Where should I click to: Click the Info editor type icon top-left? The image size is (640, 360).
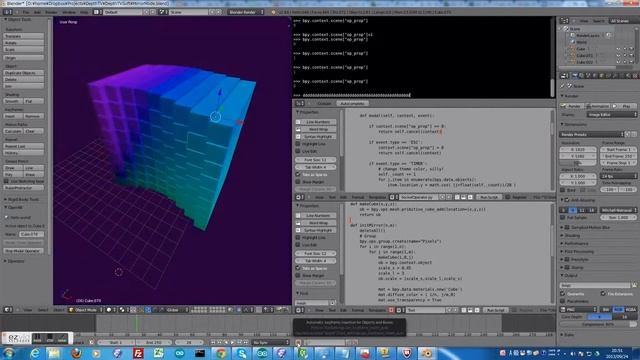tap(8, 12)
